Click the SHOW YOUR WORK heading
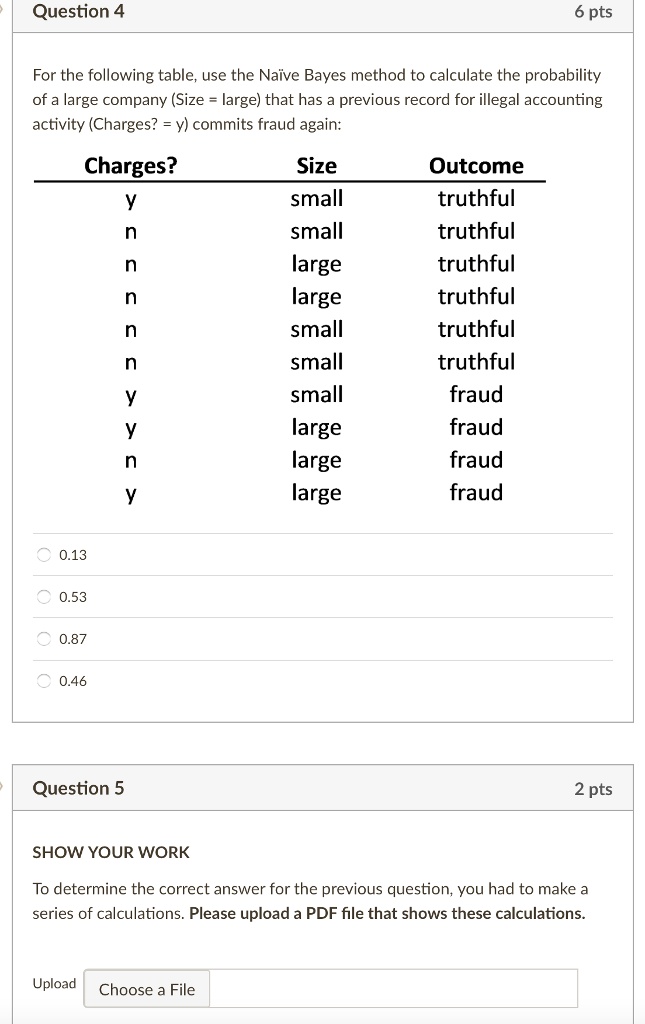The width and height of the screenshot is (645, 1024). [110, 852]
